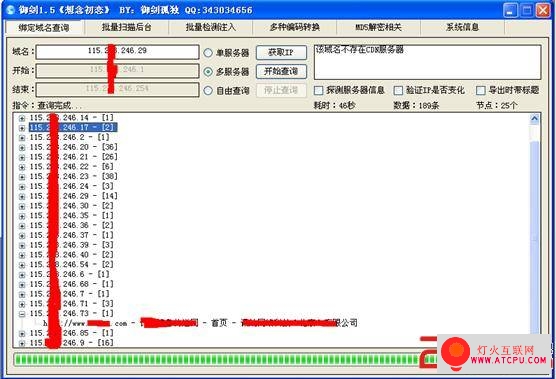Image resolution: width=556 pixels, height=379 pixels.
Task: Switch to the 批量扫描后台 tab
Action: tap(127, 27)
